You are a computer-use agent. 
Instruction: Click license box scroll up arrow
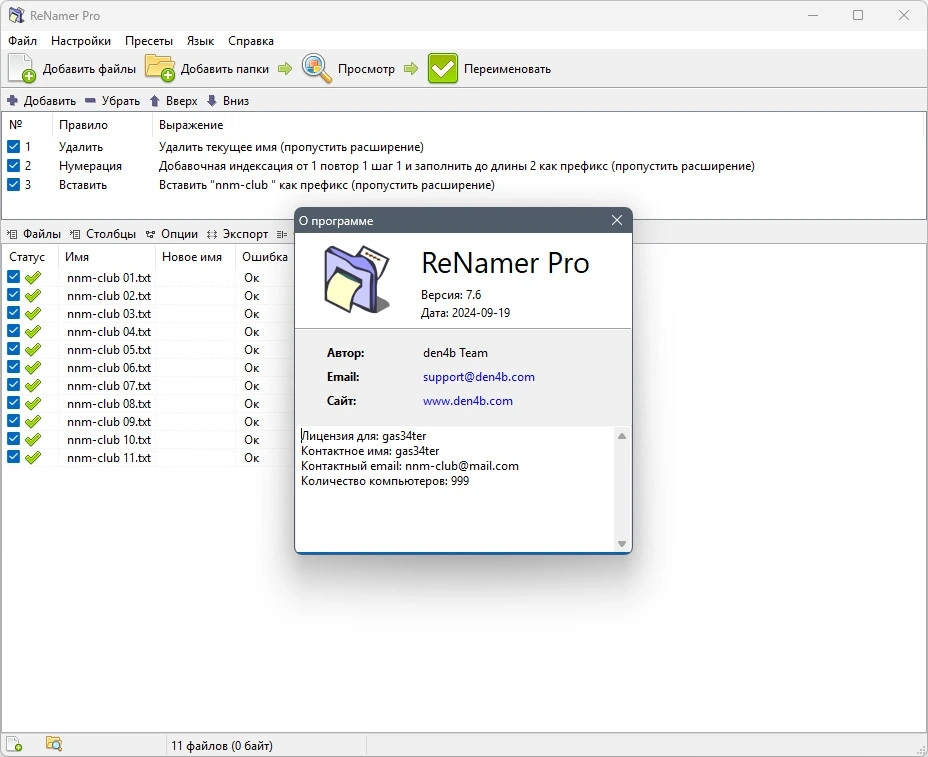621,436
